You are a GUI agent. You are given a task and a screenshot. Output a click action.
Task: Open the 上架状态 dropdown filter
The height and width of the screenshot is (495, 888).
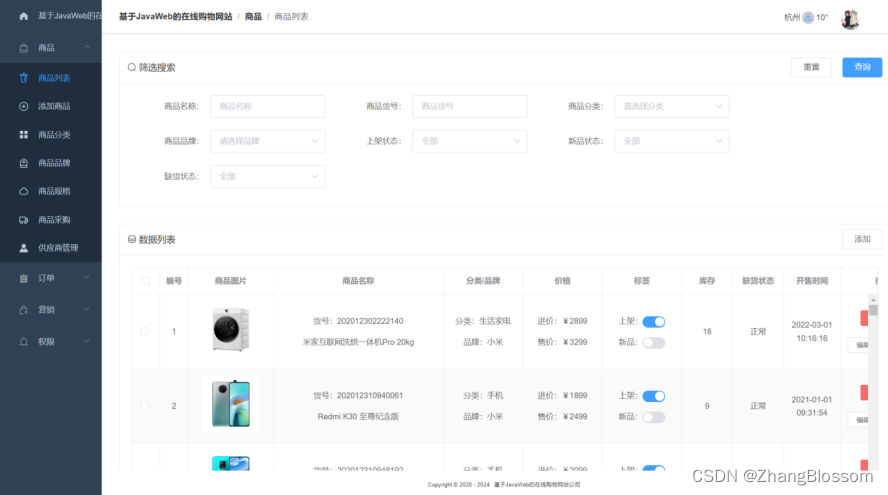(469, 142)
